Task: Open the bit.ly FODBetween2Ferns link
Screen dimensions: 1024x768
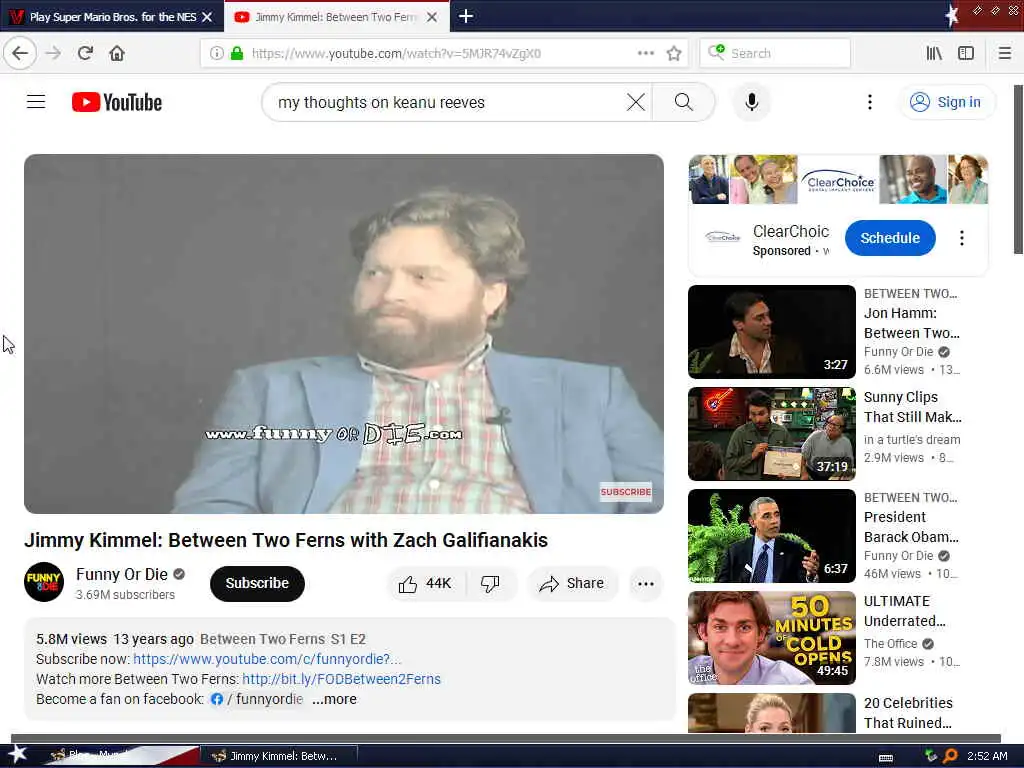Action: click(x=342, y=679)
